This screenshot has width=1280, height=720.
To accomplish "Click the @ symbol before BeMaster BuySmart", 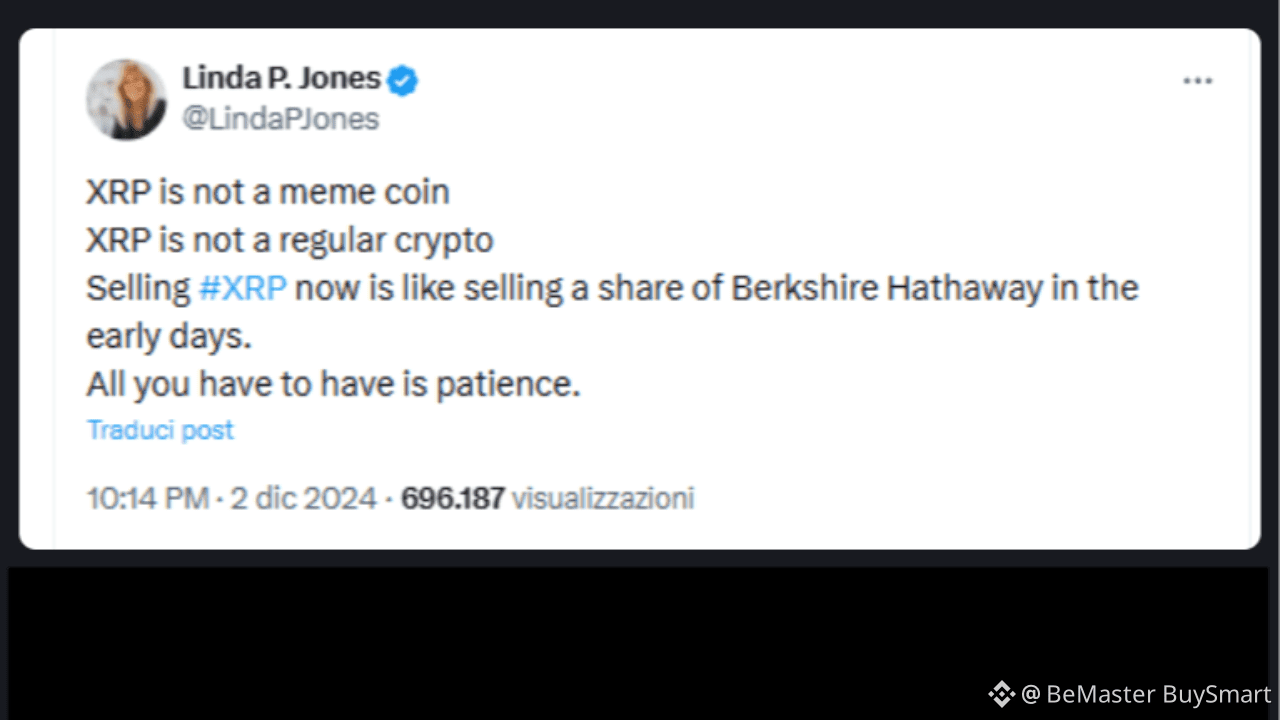I will (1029, 694).
